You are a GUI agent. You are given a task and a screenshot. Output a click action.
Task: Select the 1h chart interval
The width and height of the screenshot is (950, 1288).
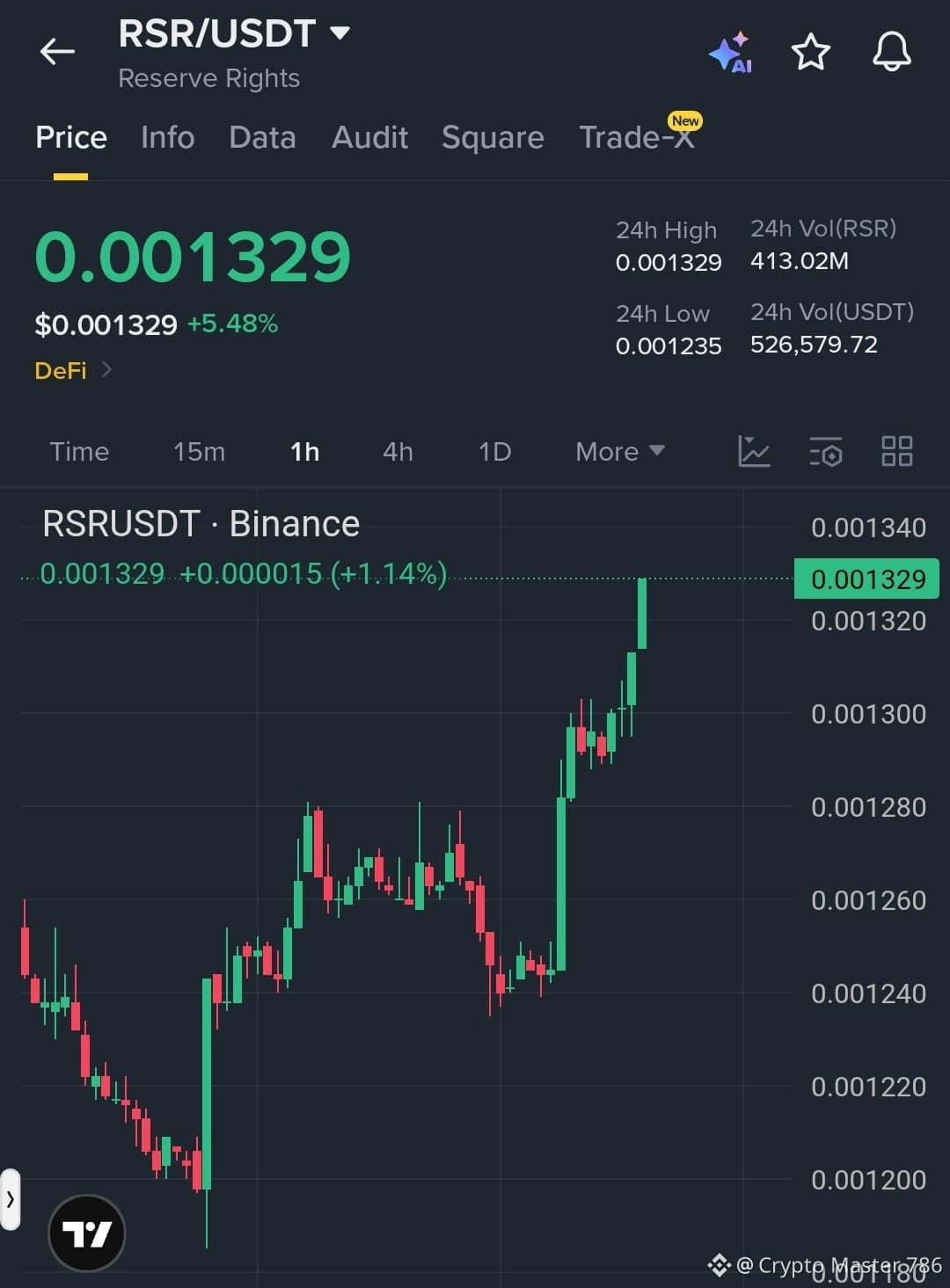point(304,451)
